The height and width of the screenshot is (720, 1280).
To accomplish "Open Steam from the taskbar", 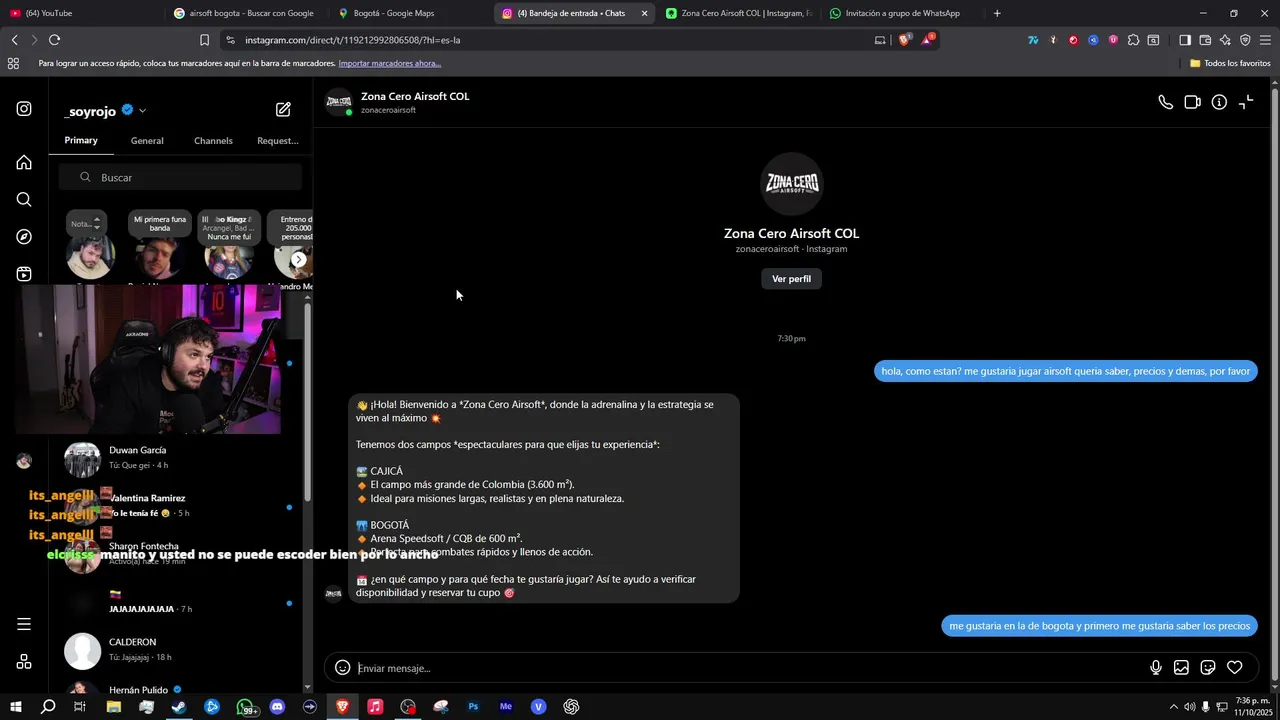I will (179, 706).
